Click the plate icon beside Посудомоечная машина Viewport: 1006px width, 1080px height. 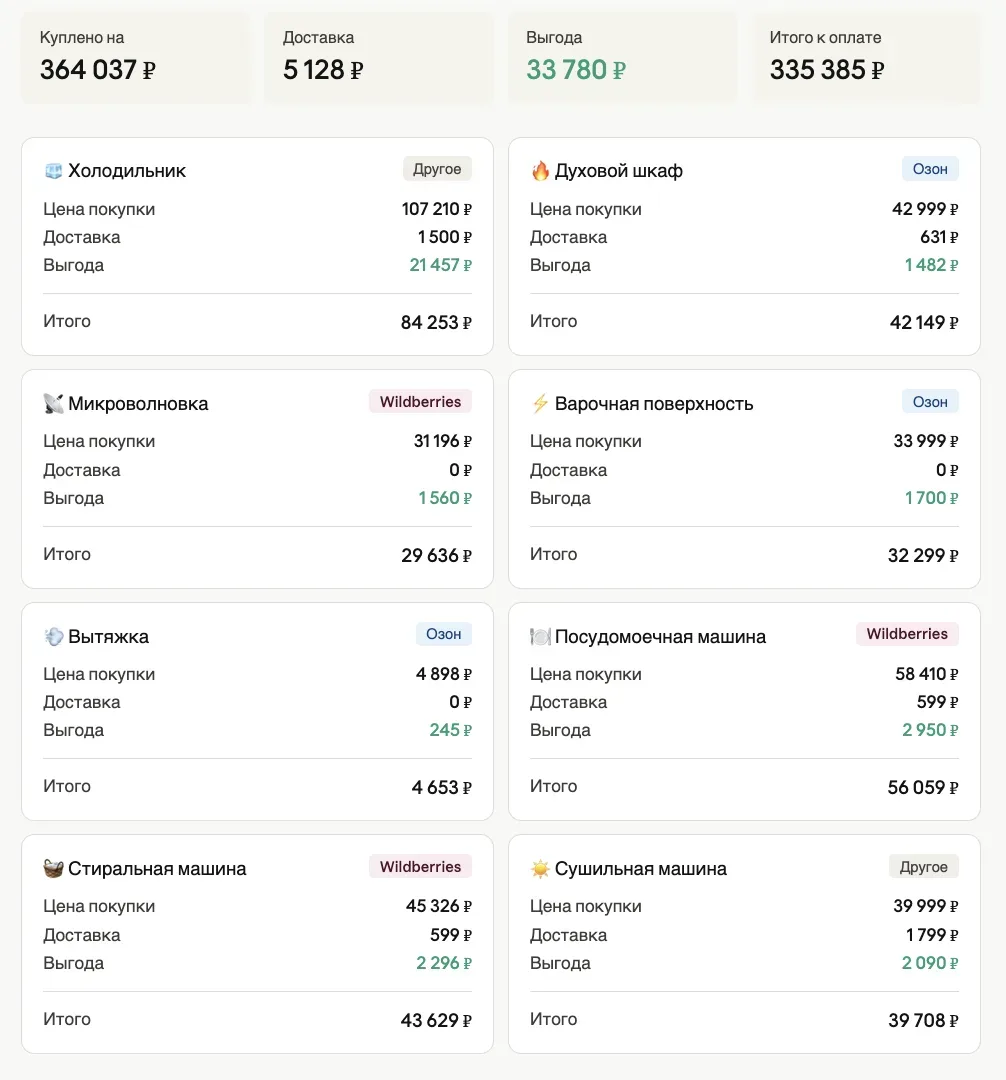click(x=541, y=636)
